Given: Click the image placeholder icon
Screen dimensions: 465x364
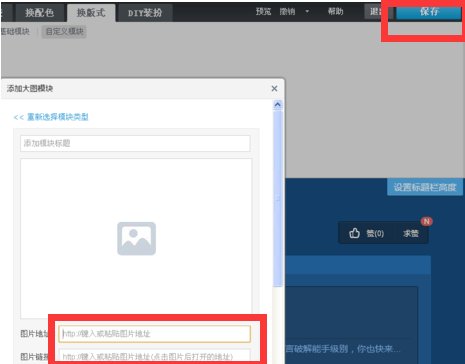Looking at the screenshot, I should pos(136,238).
